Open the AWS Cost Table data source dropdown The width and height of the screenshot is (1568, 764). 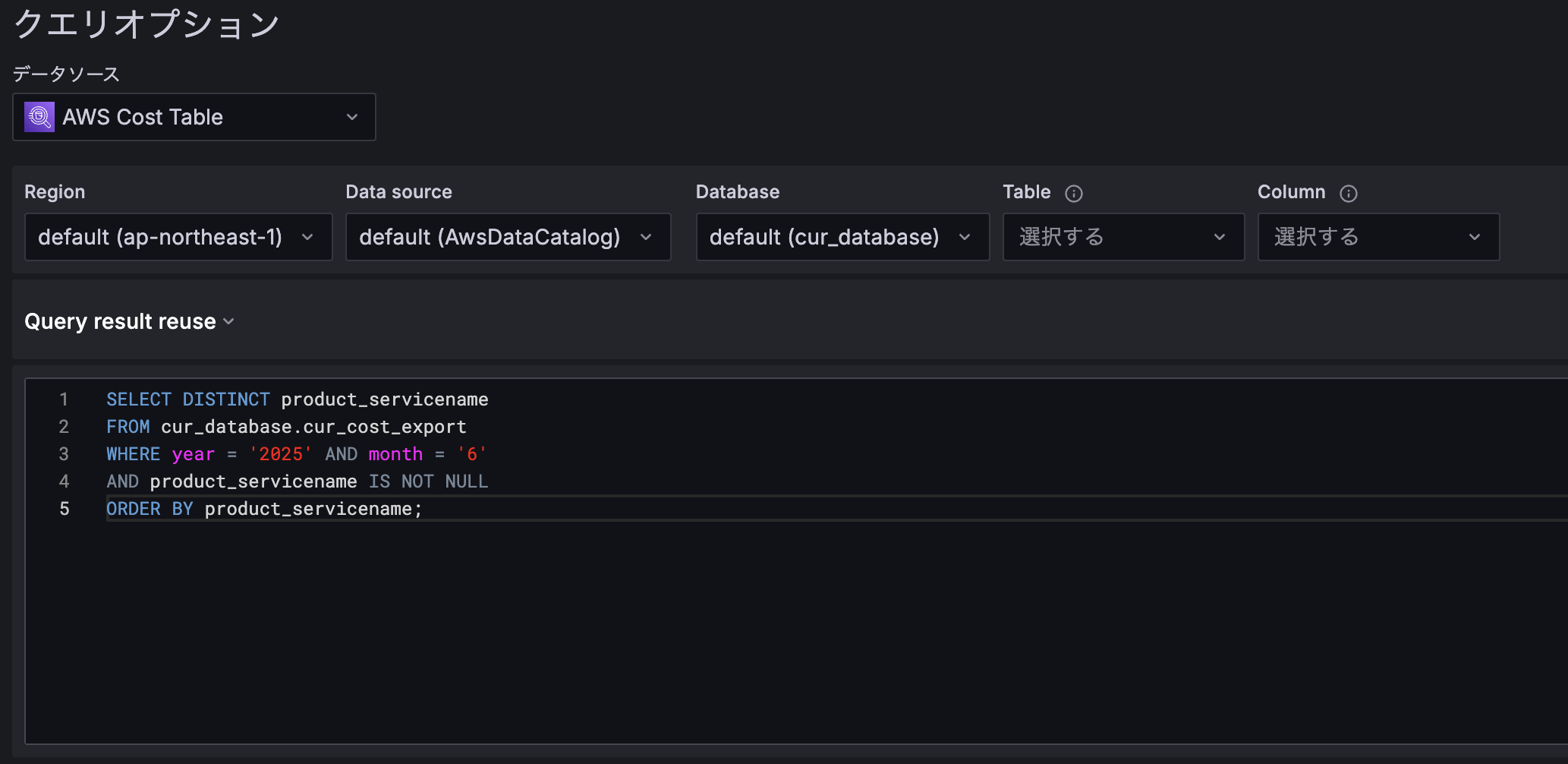click(x=194, y=117)
